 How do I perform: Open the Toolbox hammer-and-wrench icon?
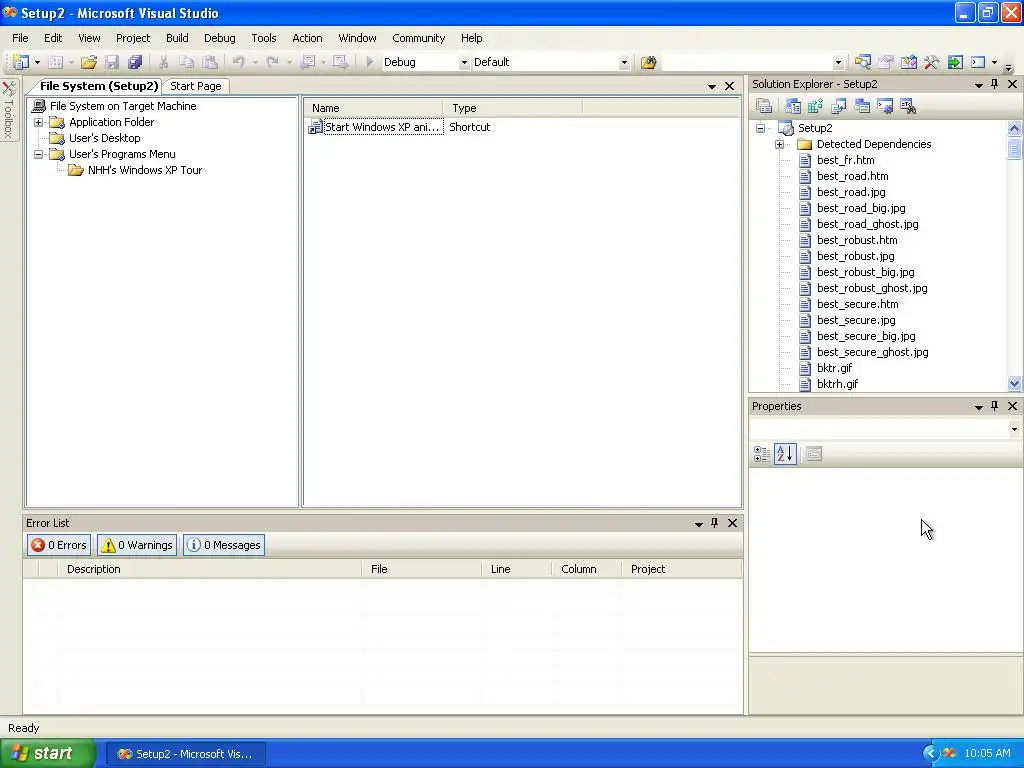point(932,62)
